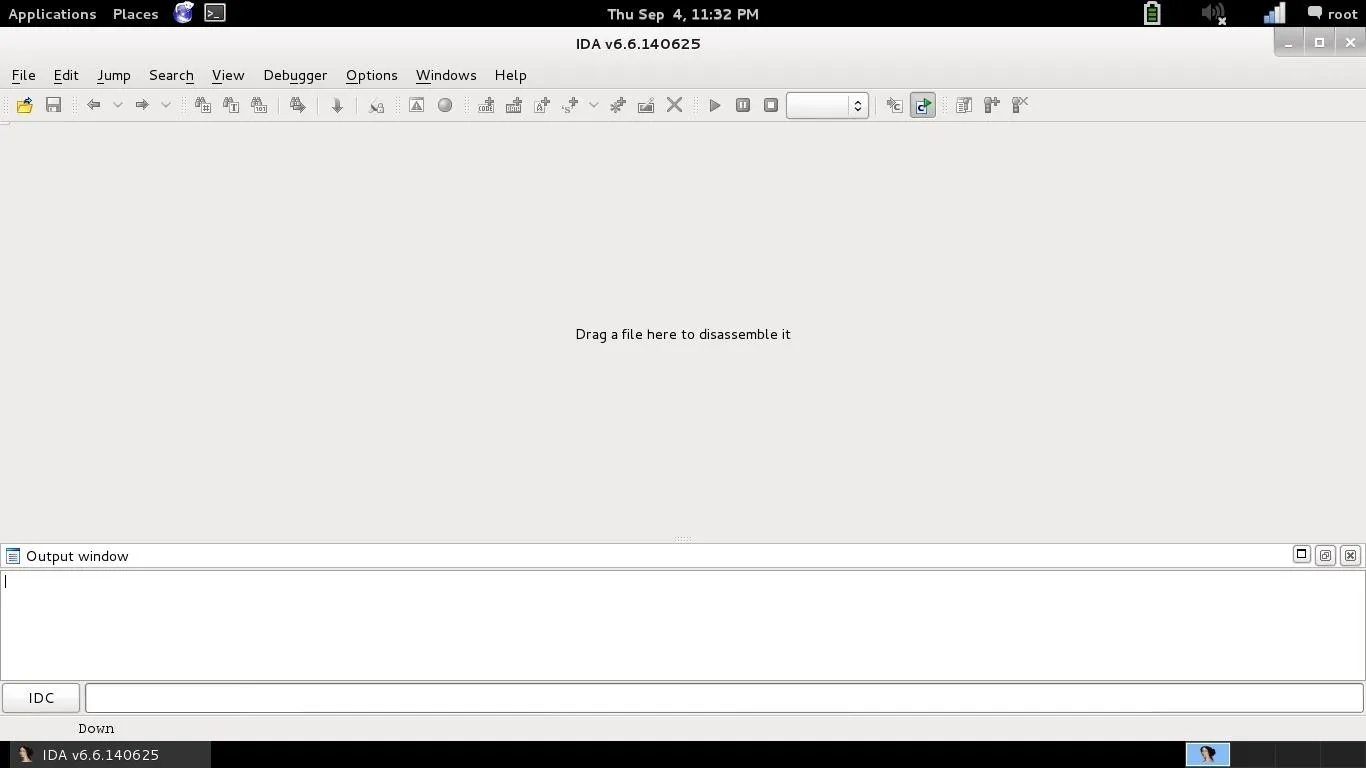Screen dimensions: 1366x768
Task: Open the Windows menu
Action: (446, 75)
